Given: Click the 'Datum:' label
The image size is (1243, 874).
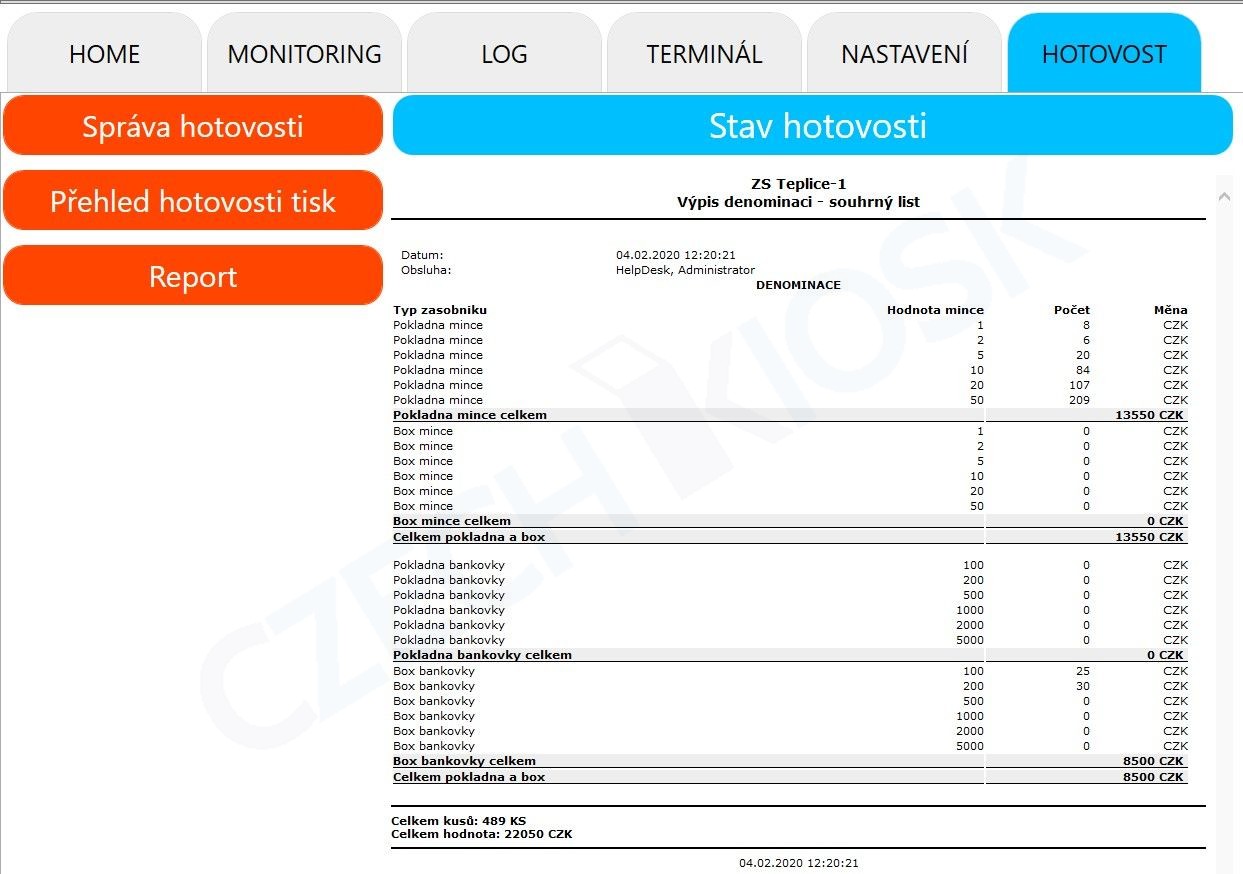Looking at the screenshot, I should pos(422,255).
